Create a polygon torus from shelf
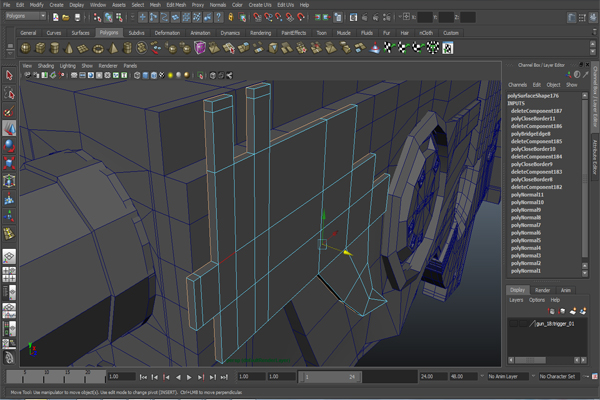Screen dimensions: 600x400 coord(98,48)
